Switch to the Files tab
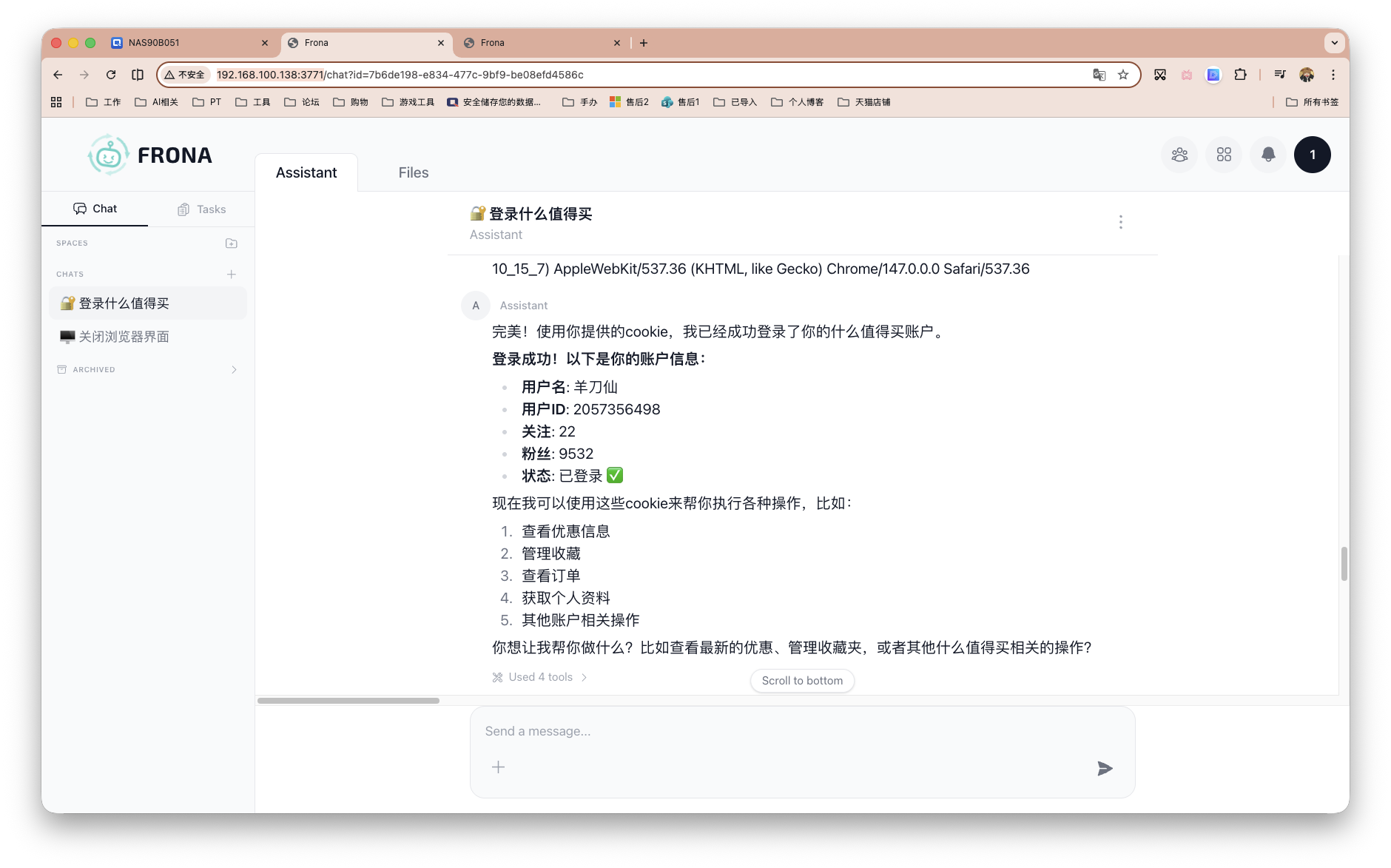 [413, 172]
